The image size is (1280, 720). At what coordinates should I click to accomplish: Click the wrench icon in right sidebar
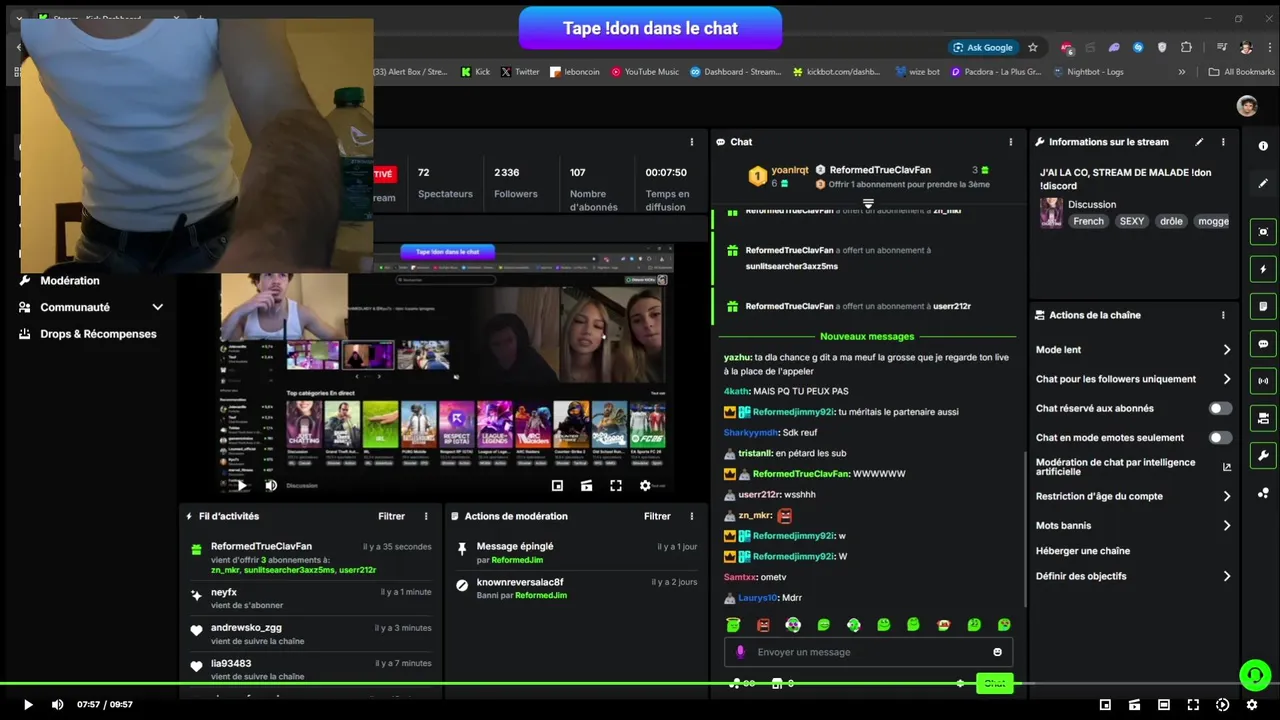(1263, 456)
